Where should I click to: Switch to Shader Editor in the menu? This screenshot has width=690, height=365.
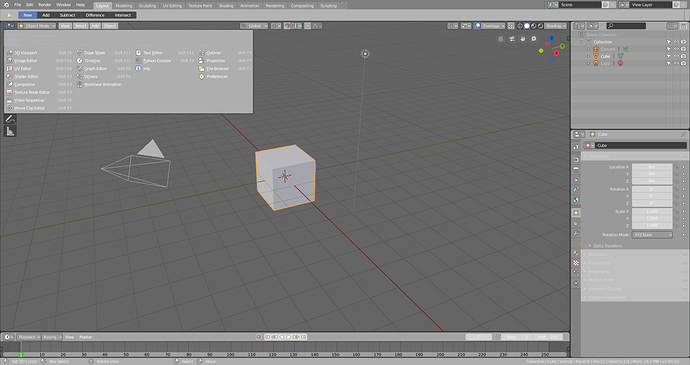39,77
